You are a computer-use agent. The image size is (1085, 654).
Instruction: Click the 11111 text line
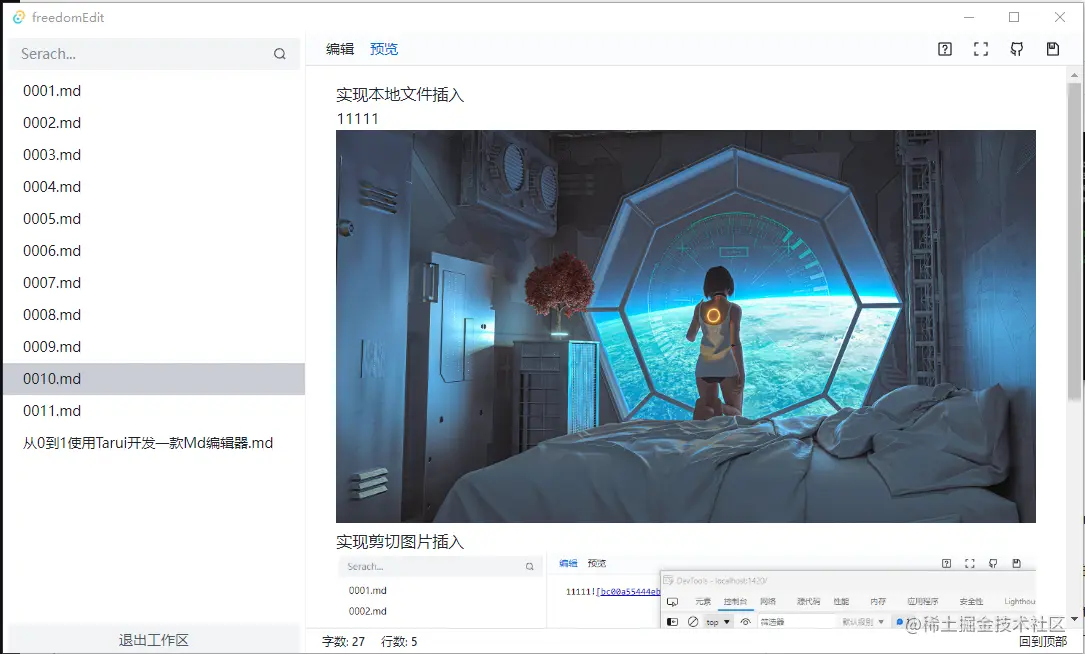358,119
